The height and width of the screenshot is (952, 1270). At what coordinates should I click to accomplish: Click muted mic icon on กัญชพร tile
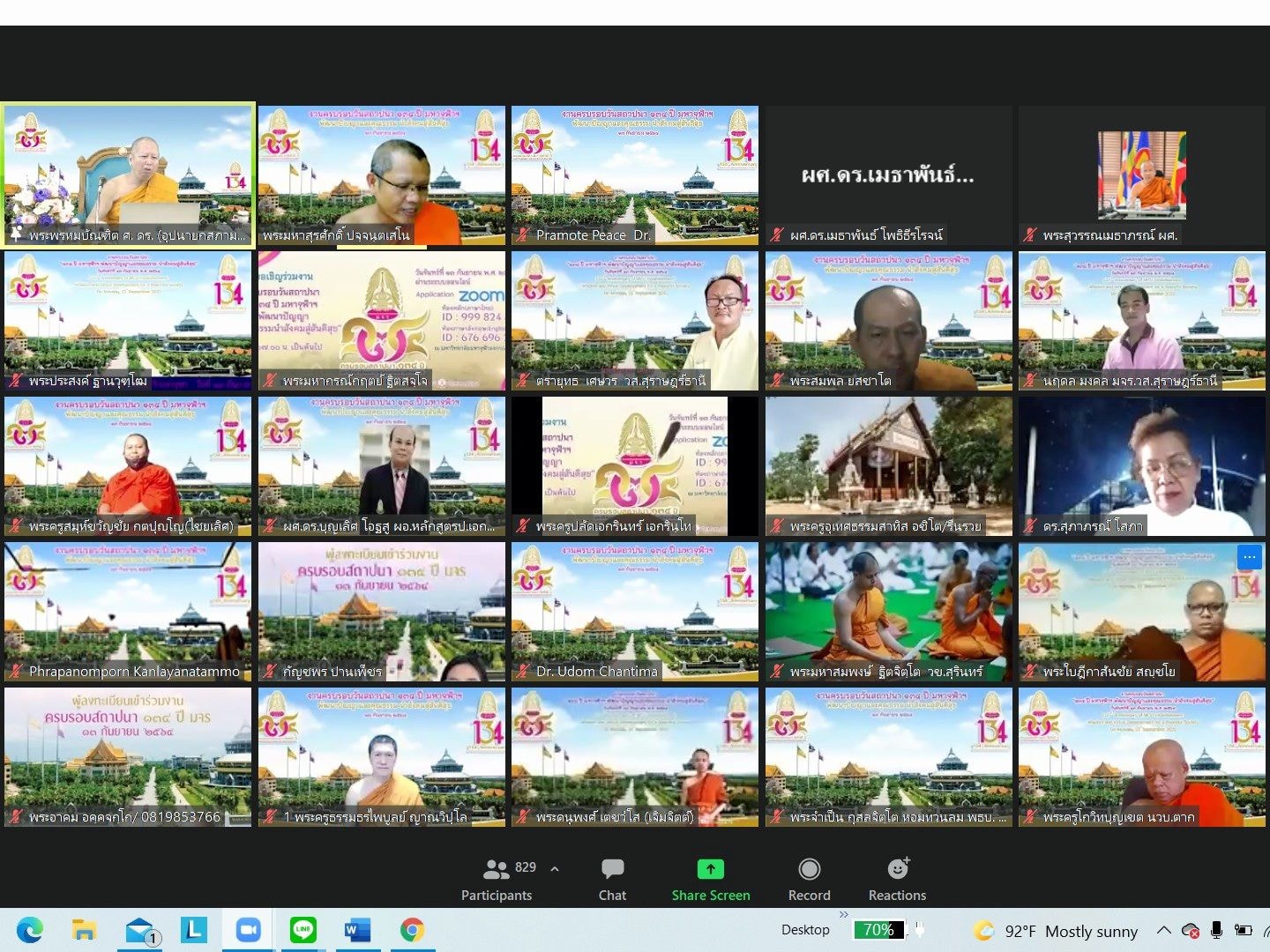pyautogui.click(x=270, y=672)
